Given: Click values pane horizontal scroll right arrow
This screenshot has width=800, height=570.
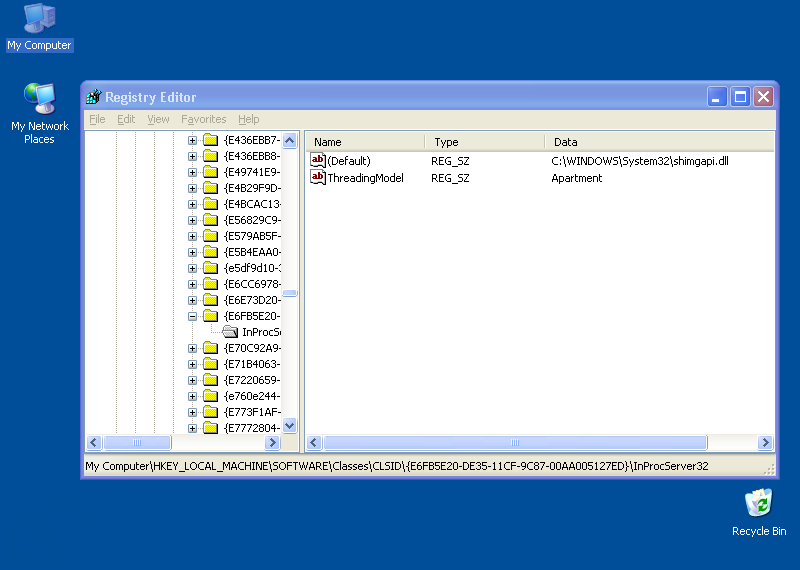Looking at the screenshot, I should [765, 442].
